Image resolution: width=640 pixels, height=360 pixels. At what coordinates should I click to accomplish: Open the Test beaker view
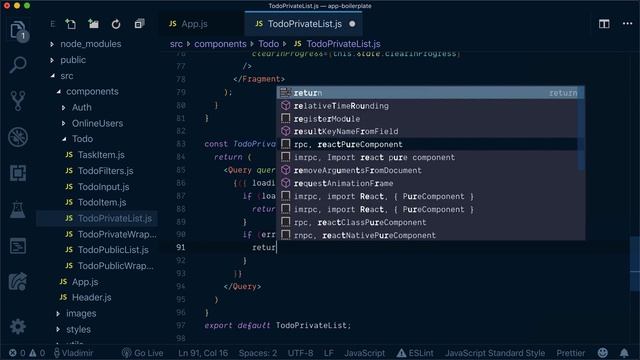click(x=18, y=209)
